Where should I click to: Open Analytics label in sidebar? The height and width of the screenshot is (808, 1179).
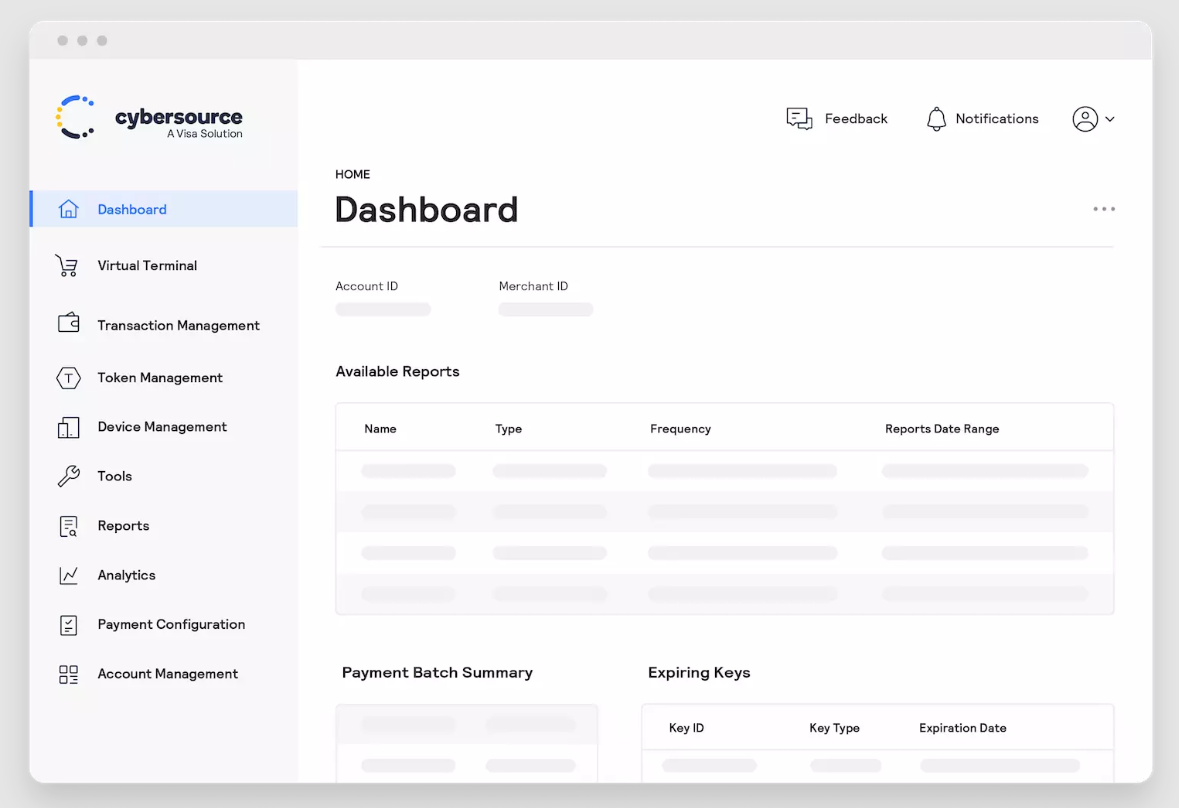tap(126, 575)
